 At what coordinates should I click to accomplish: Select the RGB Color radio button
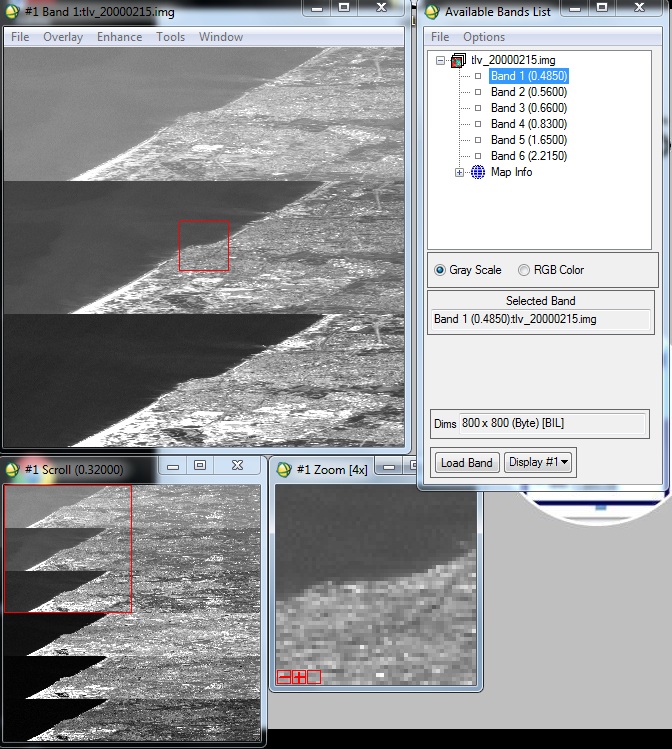coord(524,270)
